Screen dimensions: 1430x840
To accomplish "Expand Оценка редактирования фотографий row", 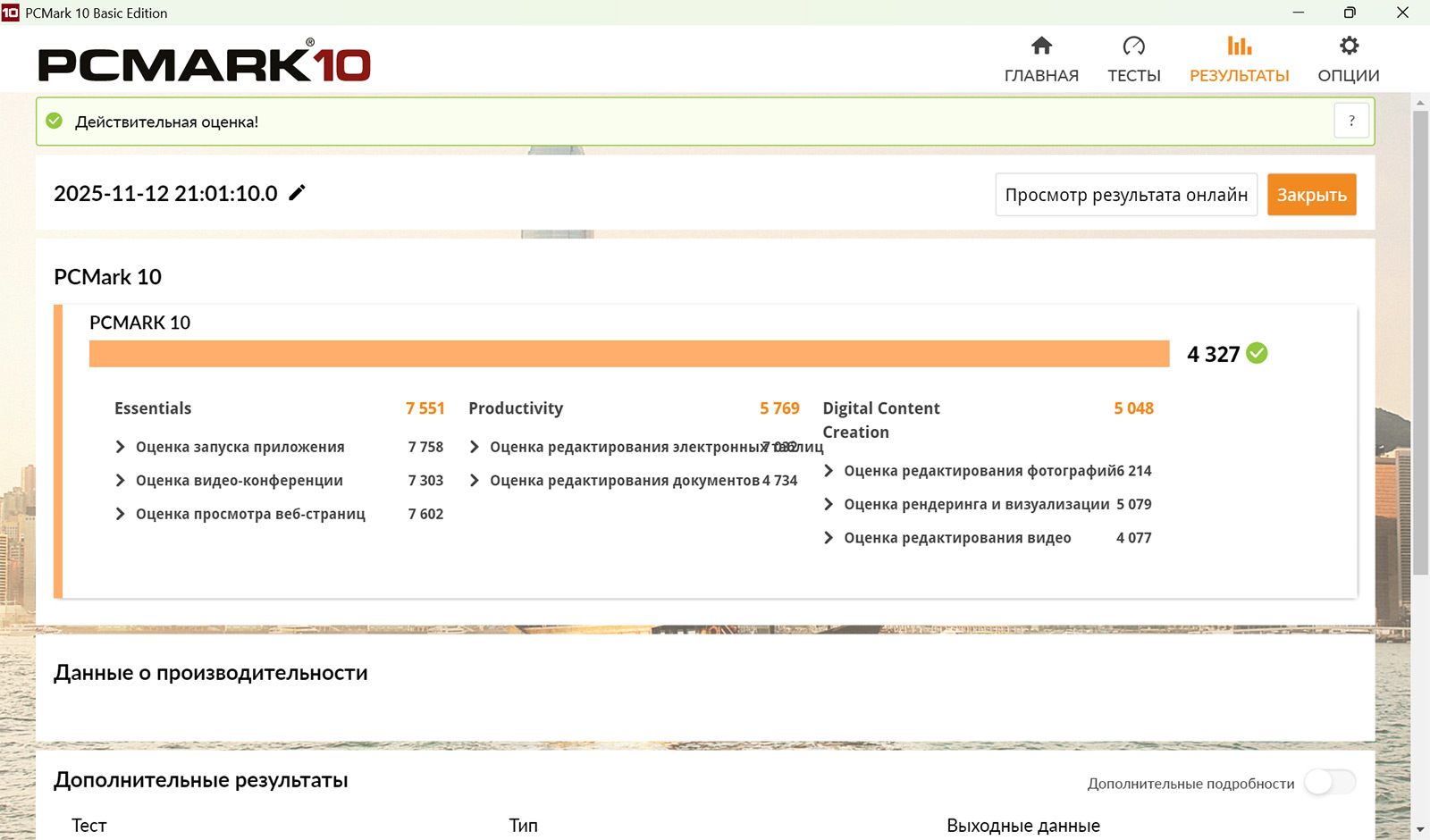I will point(829,471).
